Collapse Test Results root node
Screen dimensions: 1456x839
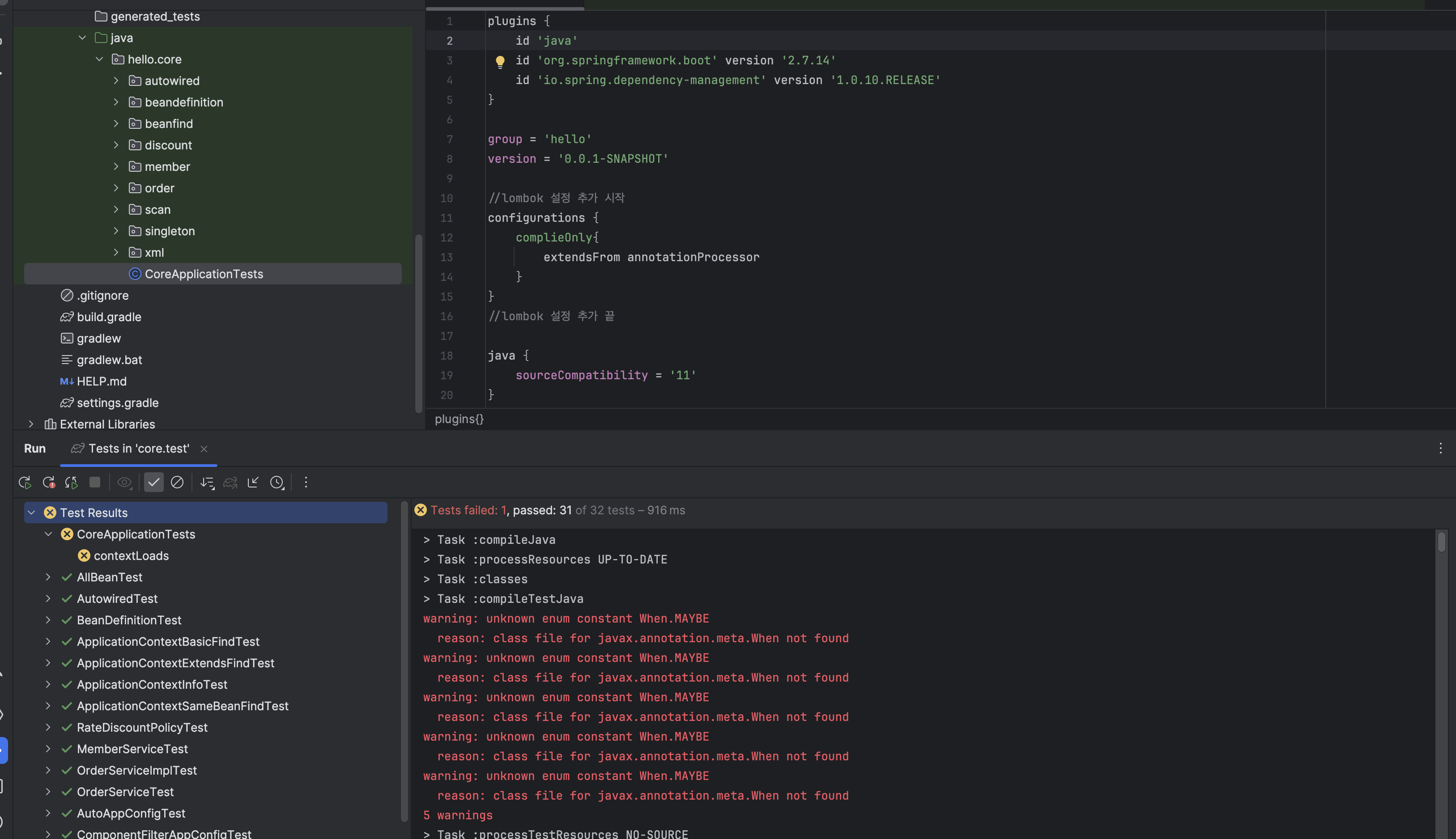click(32, 513)
